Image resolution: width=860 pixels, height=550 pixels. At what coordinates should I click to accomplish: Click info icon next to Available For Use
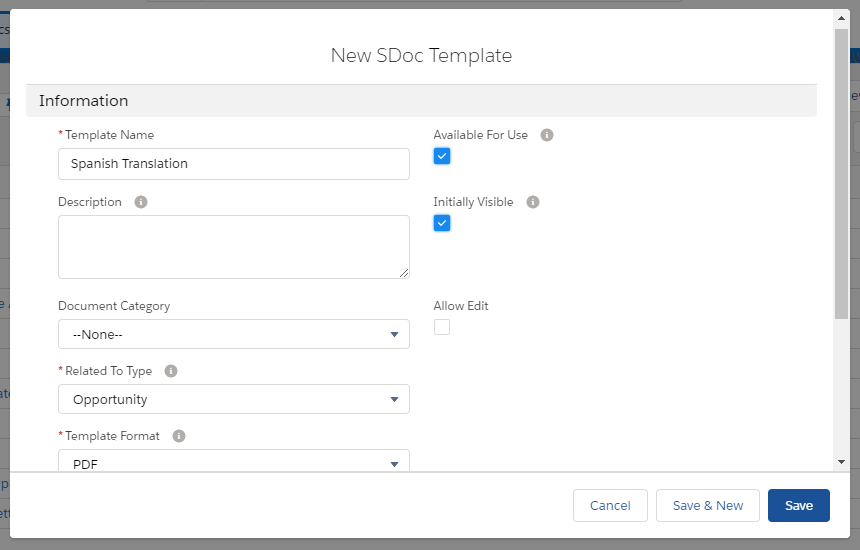click(x=547, y=135)
